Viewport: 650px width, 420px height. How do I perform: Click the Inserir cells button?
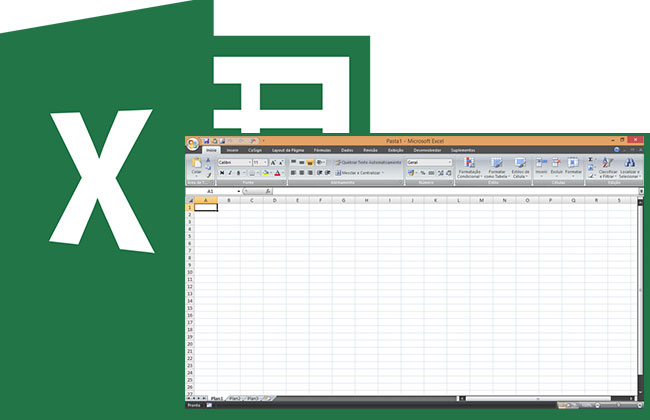[541, 168]
